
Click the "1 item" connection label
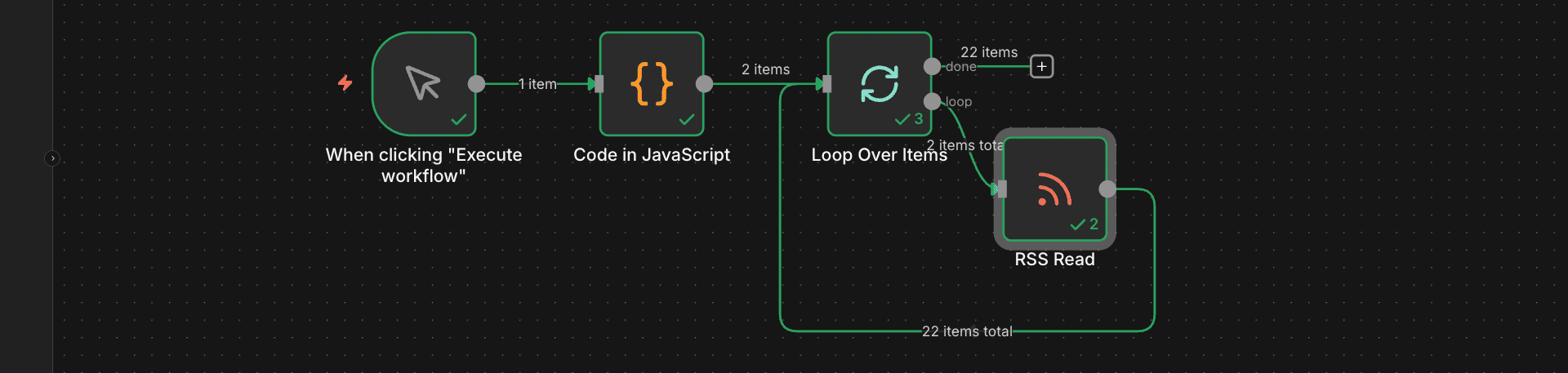click(x=537, y=84)
